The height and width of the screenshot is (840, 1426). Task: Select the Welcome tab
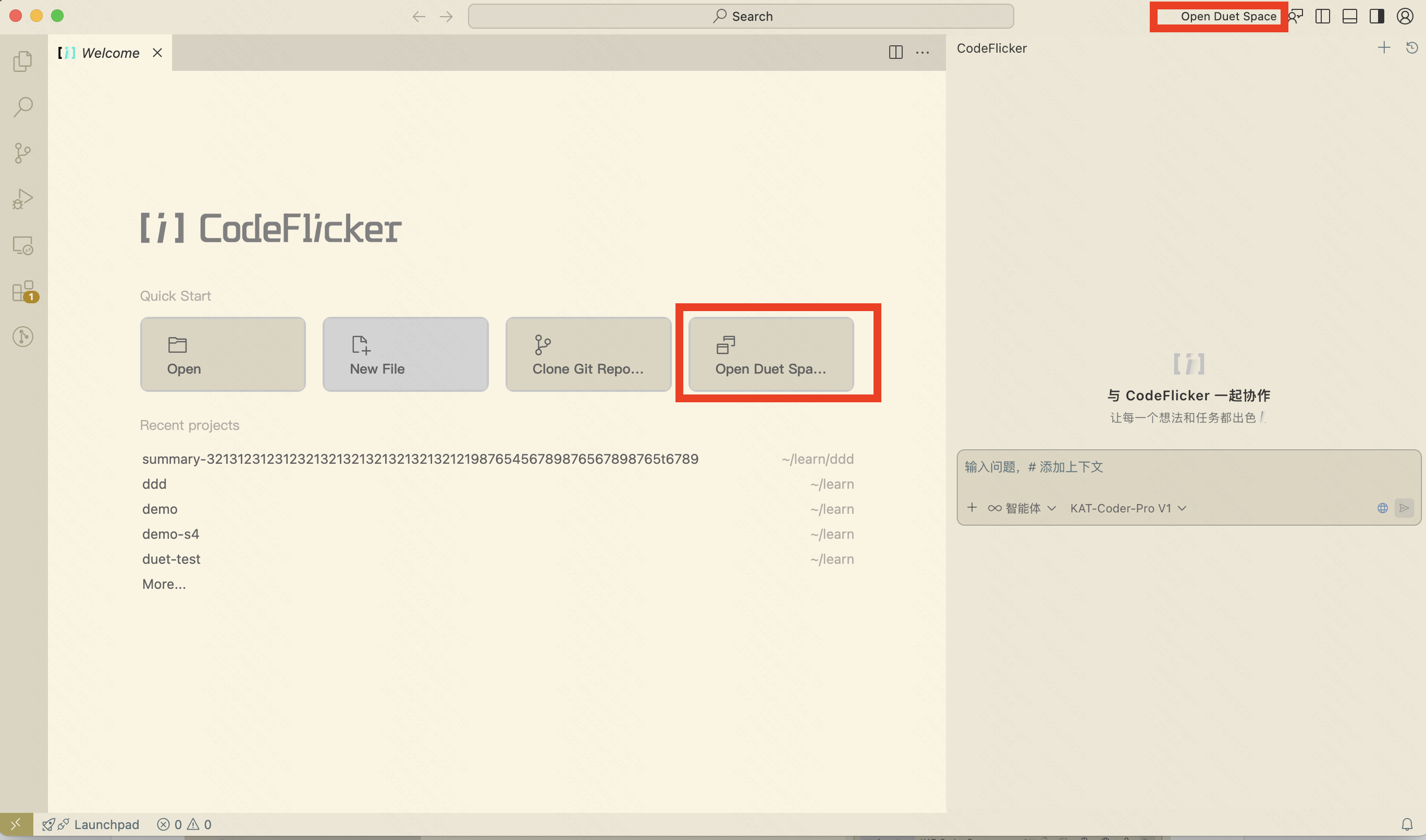(x=110, y=53)
